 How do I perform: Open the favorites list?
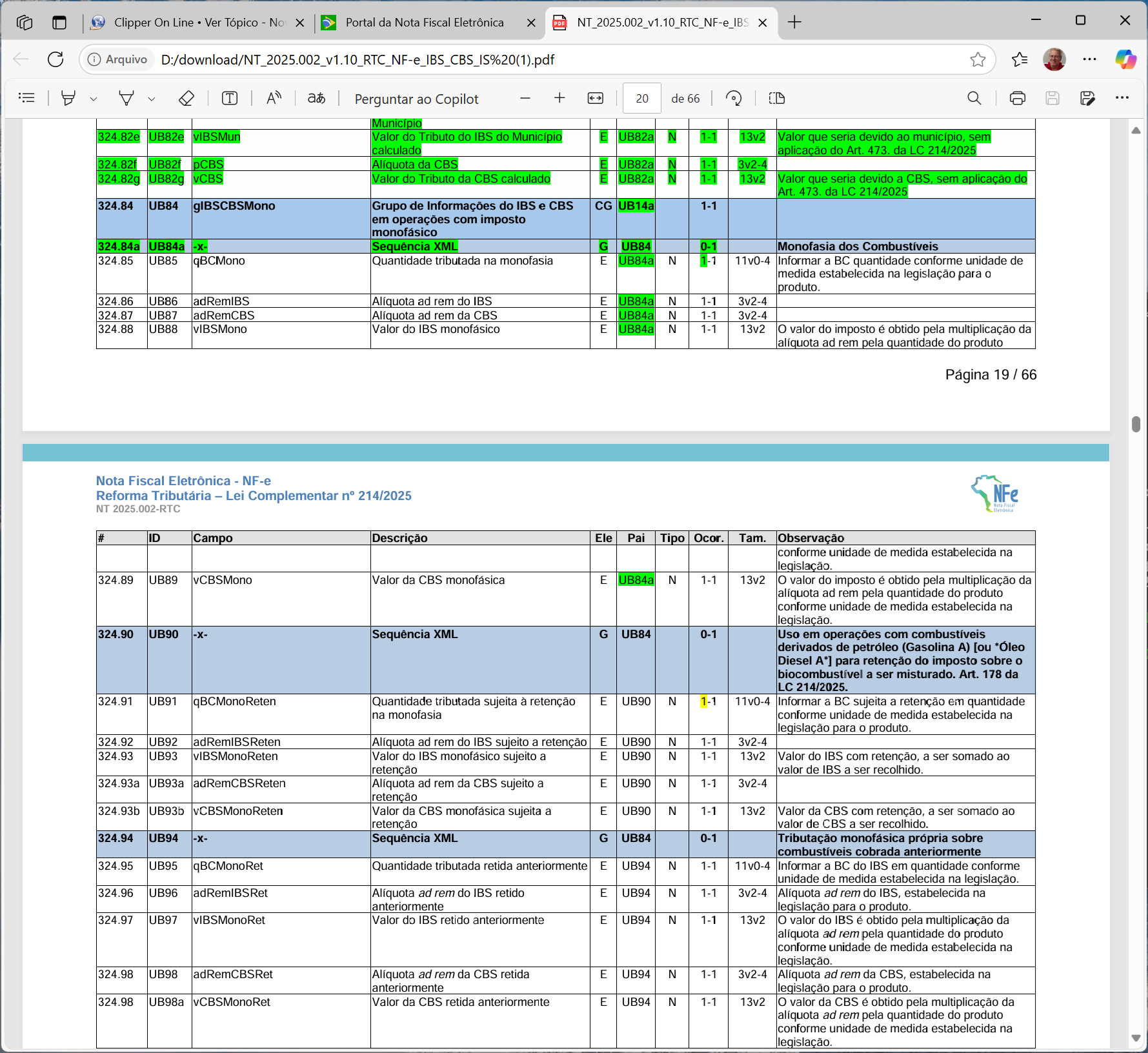[x=1020, y=60]
